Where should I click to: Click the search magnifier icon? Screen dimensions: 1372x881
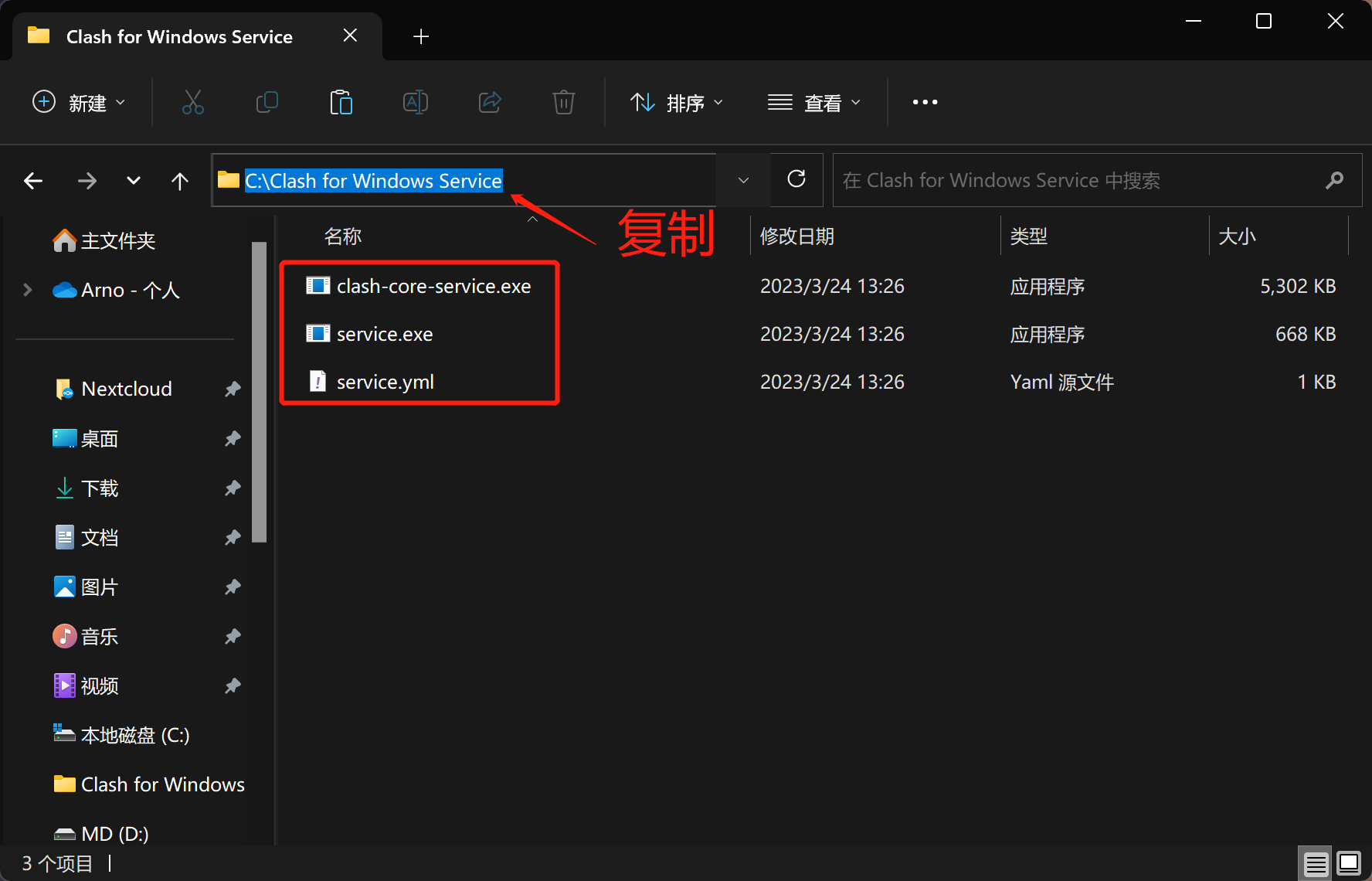(1334, 180)
